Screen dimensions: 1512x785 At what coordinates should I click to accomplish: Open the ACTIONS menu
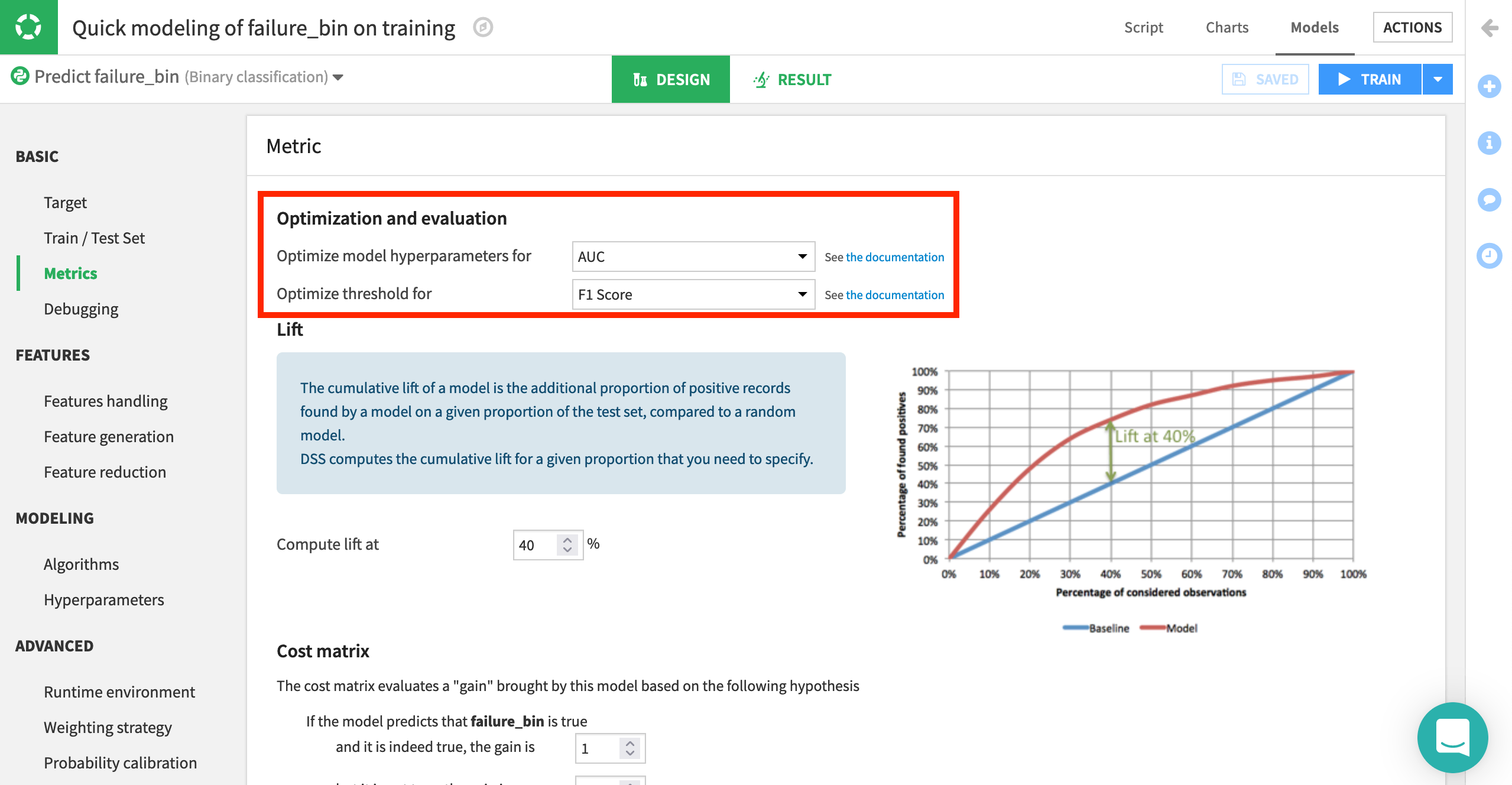(1413, 27)
